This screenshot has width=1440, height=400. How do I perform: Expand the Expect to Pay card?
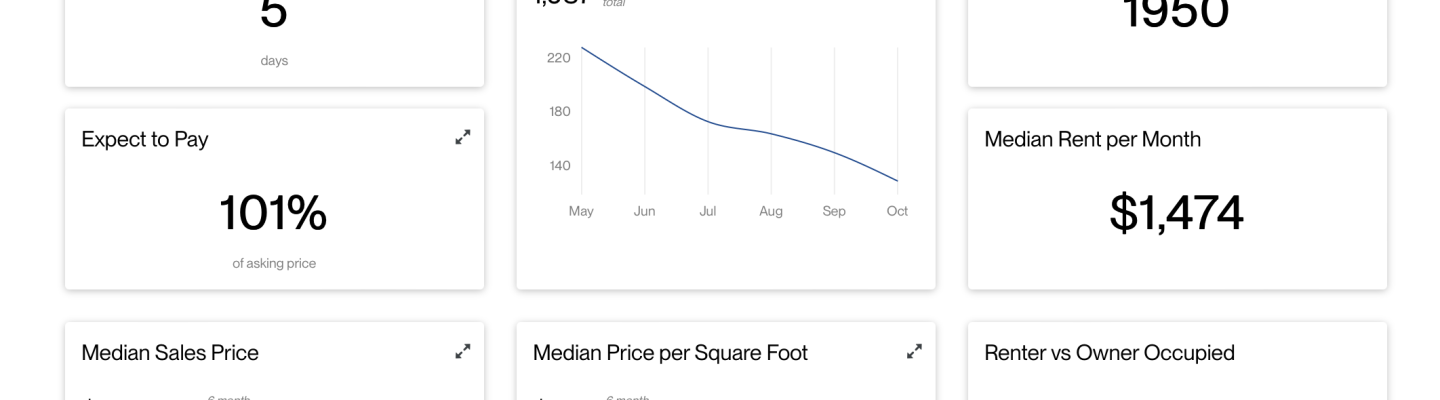point(462,137)
